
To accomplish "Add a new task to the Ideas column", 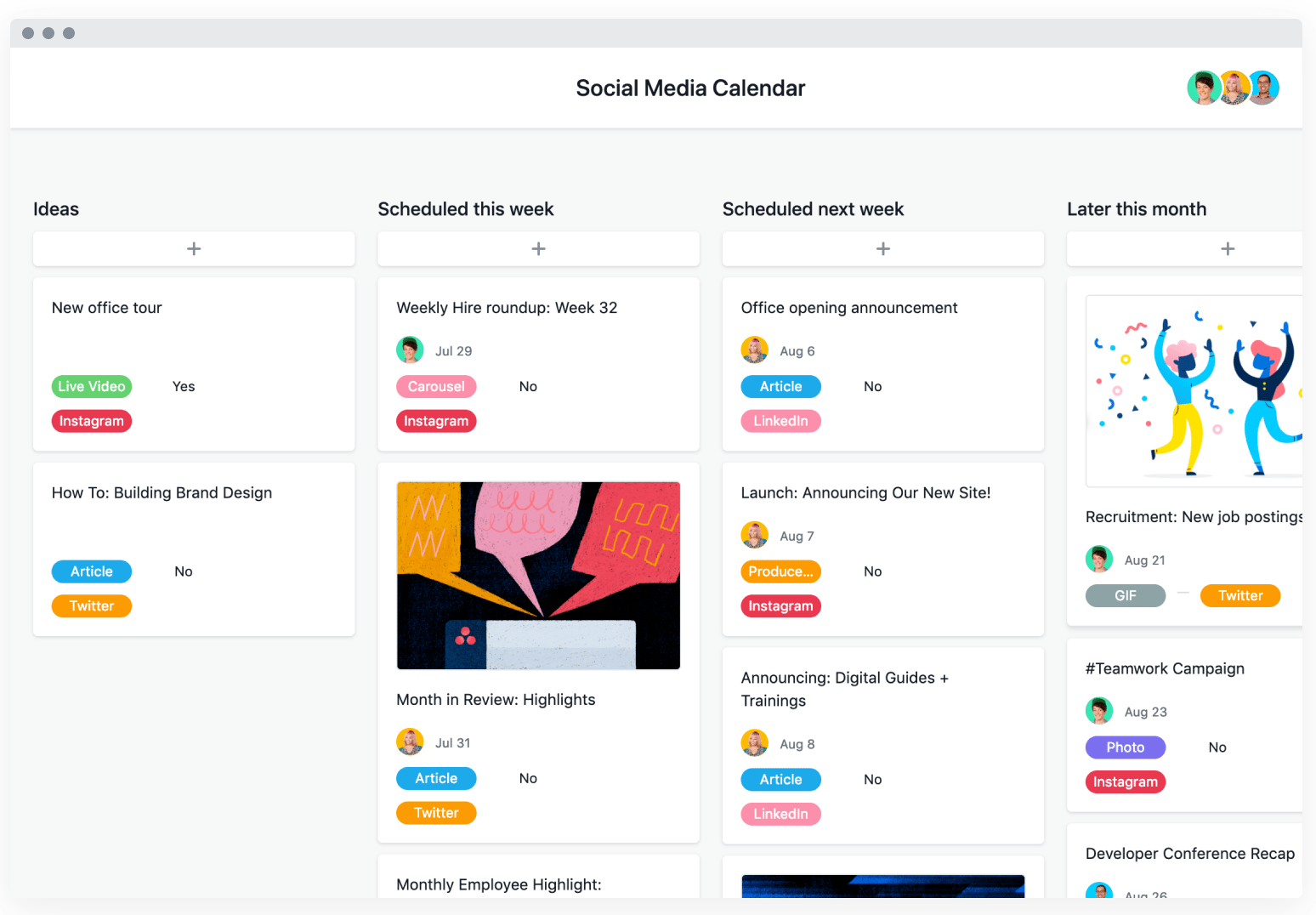I will point(193,248).
